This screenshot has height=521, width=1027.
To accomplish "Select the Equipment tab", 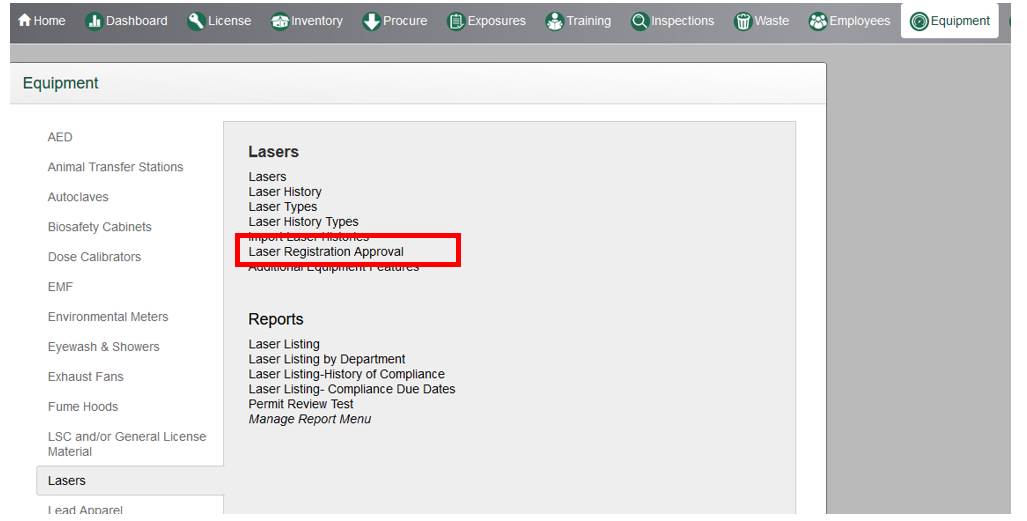I will [949, 21].
